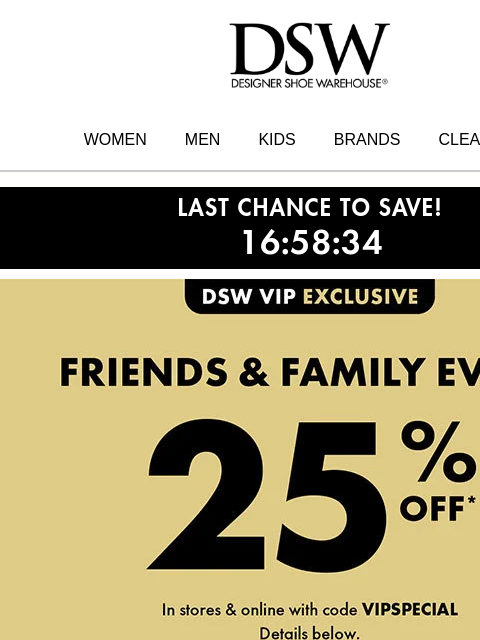Screen dimensions: 480x640
Task: Select the VIPSPECIAL promo code
Action: [409, 610]
